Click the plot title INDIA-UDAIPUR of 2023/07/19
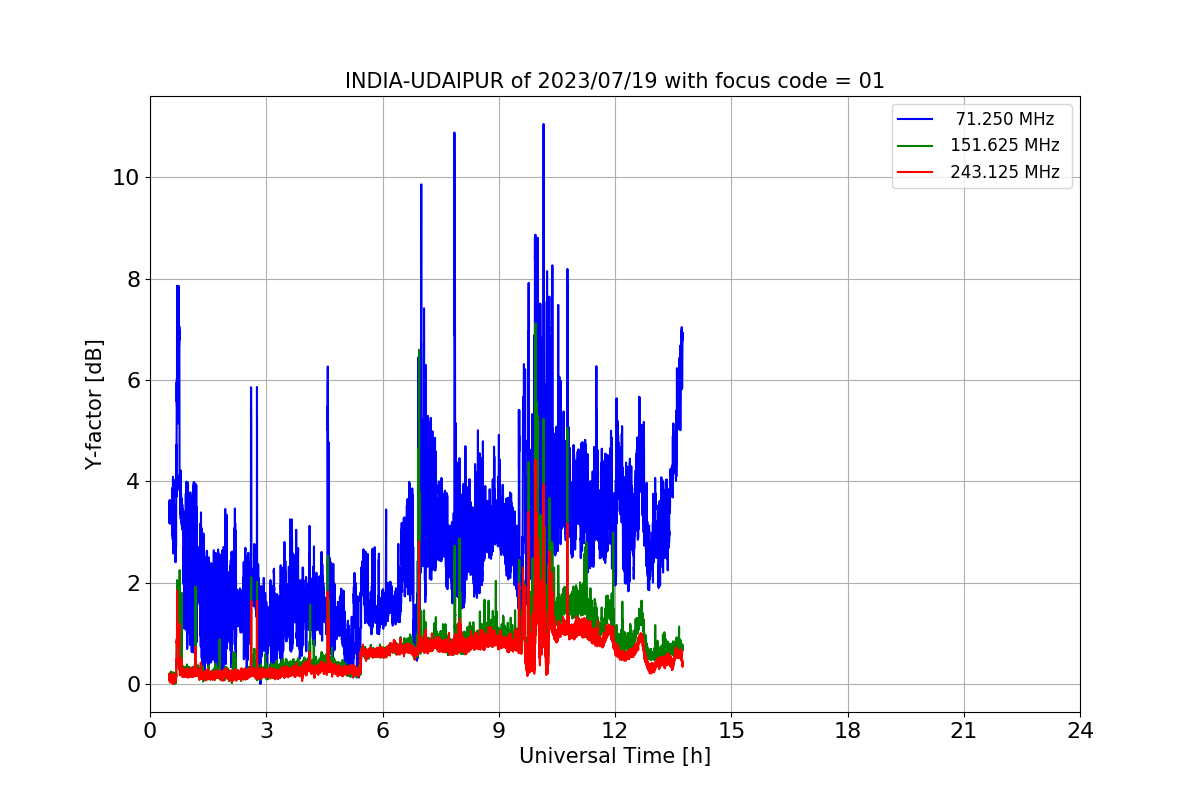The image size is (1200, 800). pos(614,81)
